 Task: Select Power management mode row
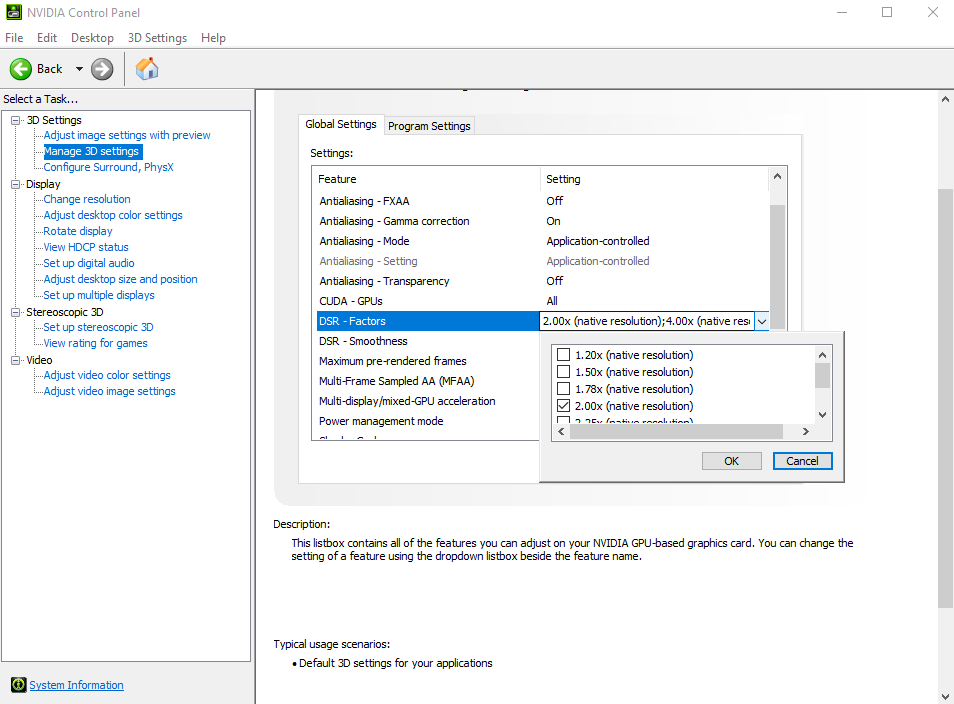[428, 421]
